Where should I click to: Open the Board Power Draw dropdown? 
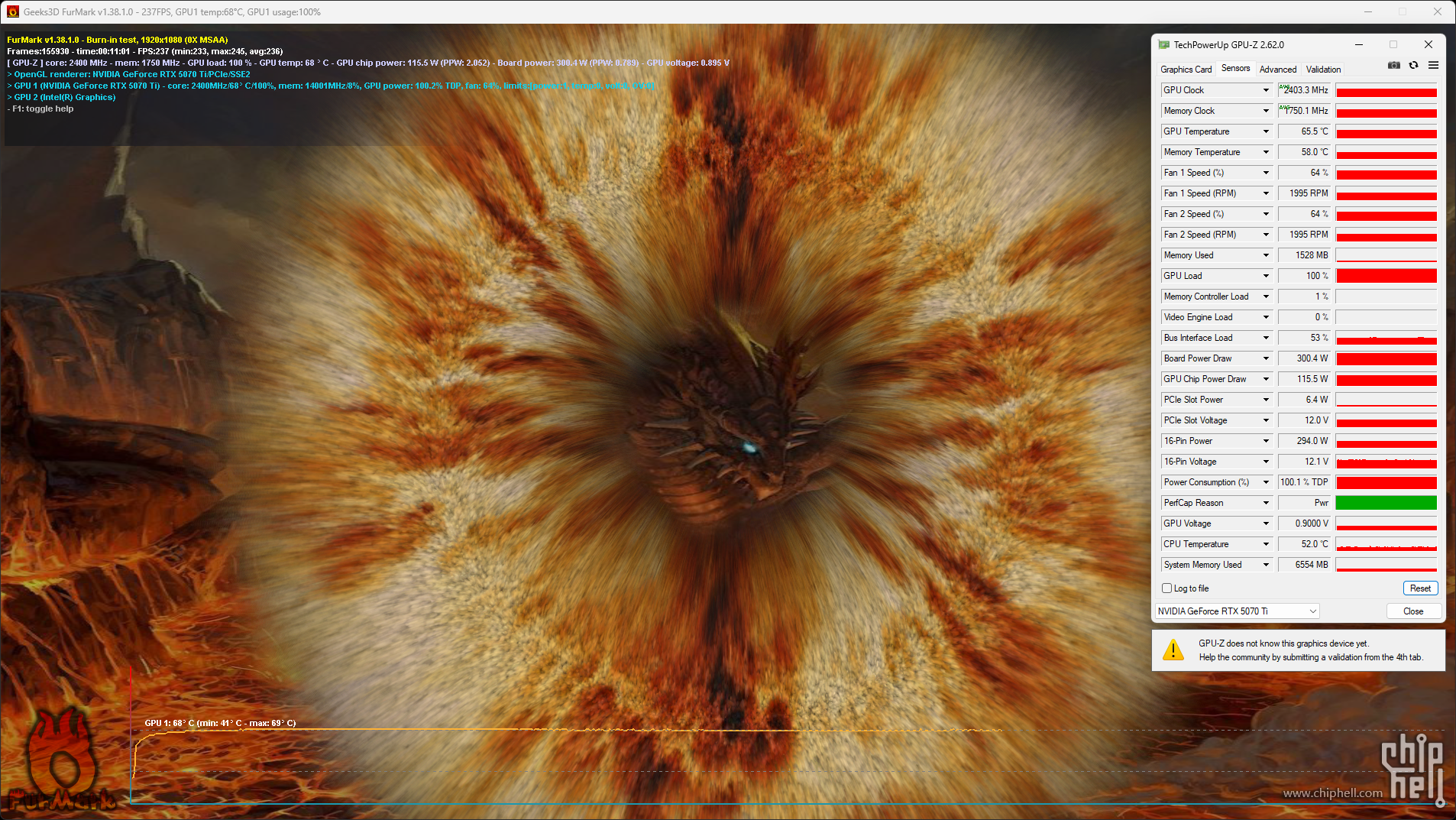1266,358
